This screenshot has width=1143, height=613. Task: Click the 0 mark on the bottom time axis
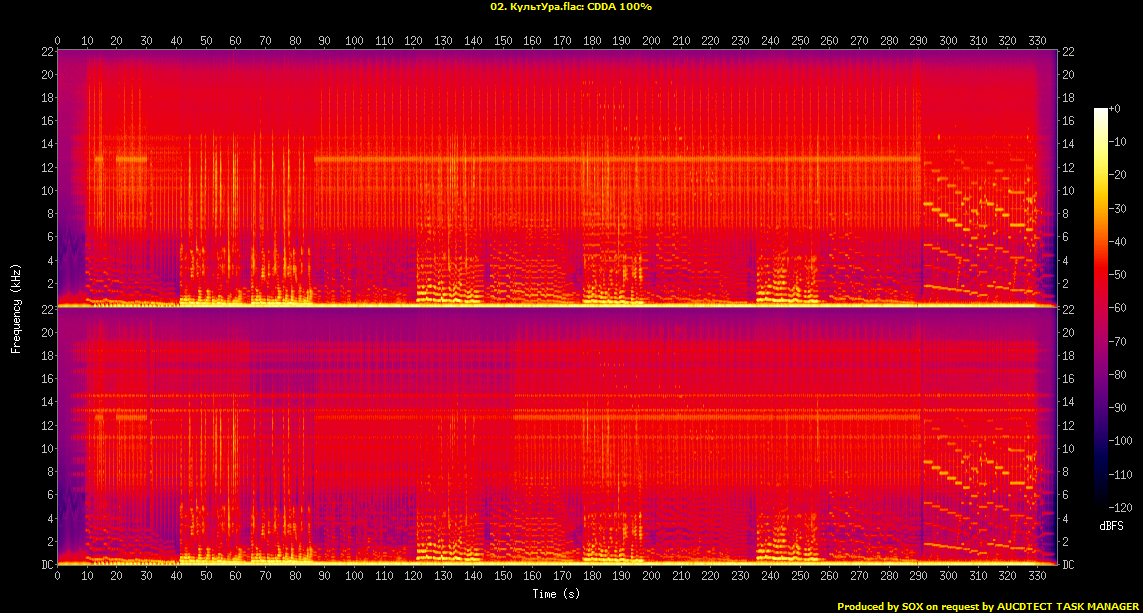(x=57, y=577)
